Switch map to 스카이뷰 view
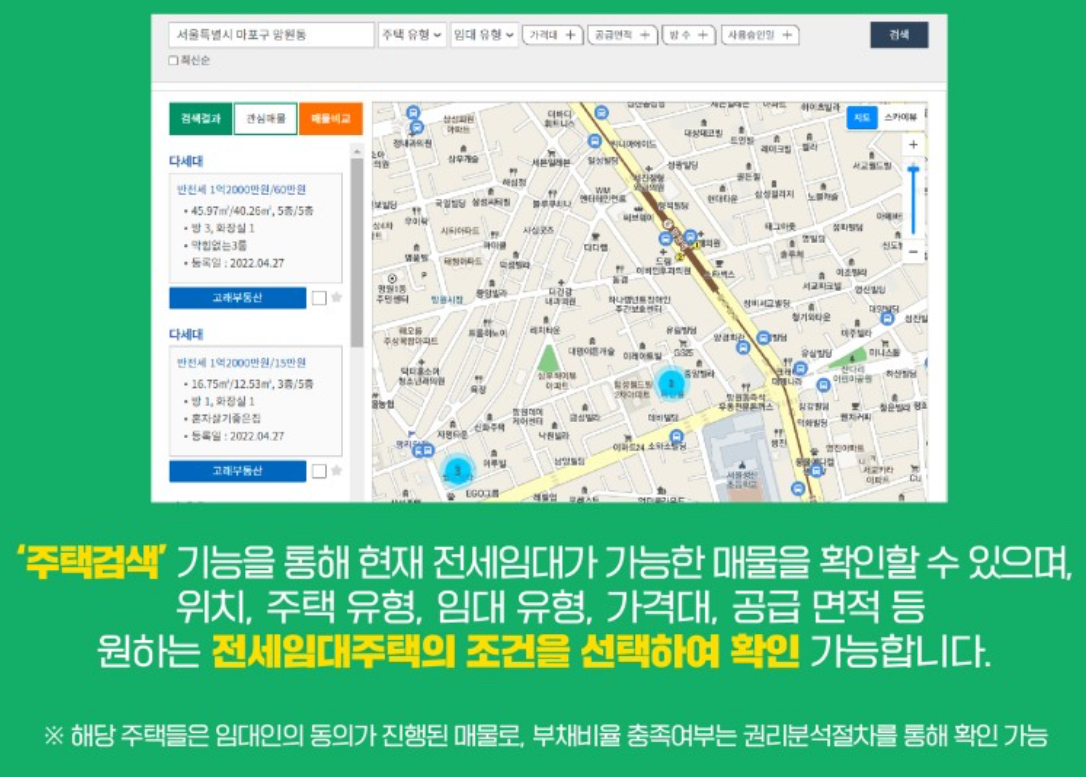 [900, 118]
